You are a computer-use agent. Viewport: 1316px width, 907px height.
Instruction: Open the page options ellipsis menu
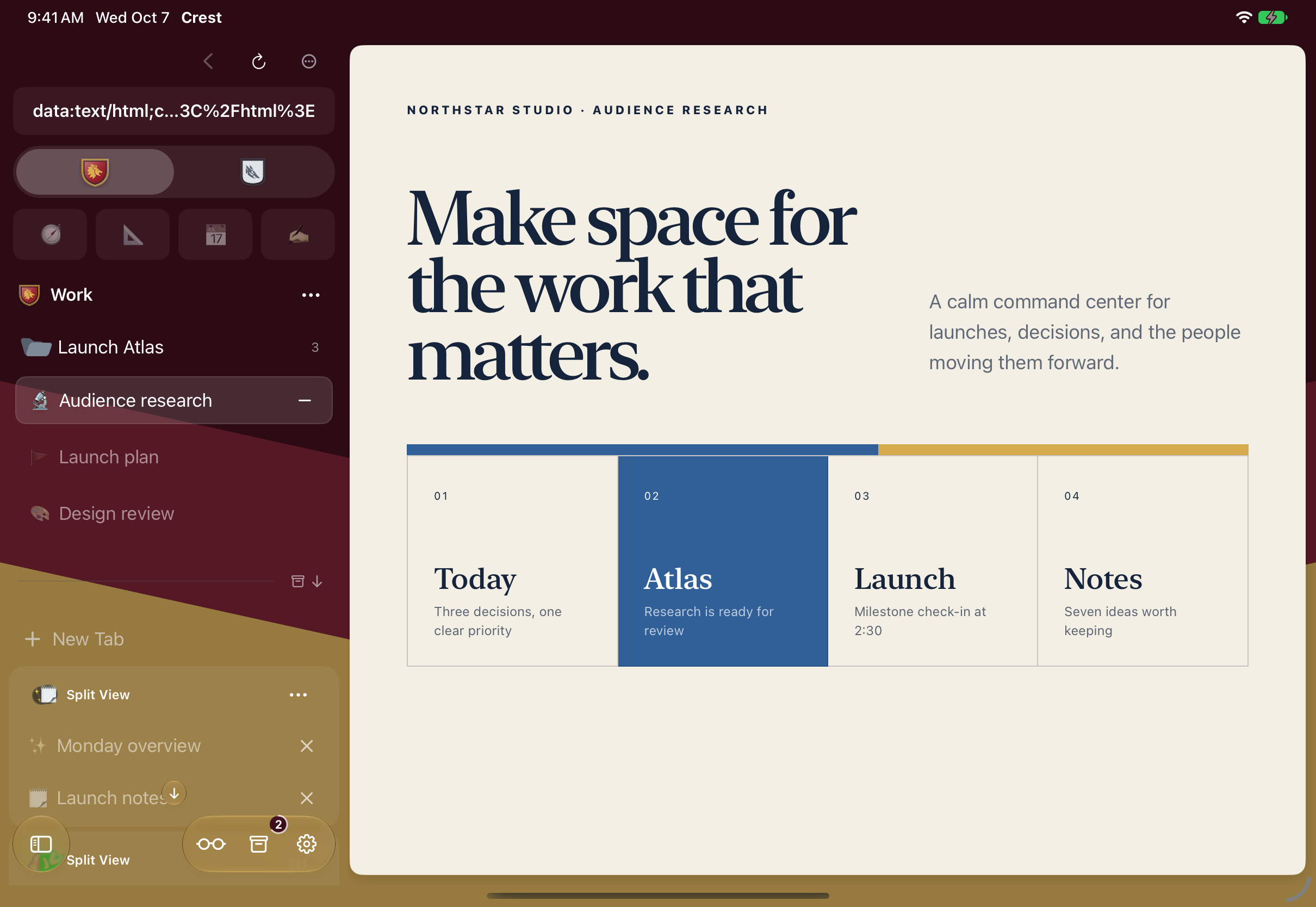pos(308,61)
